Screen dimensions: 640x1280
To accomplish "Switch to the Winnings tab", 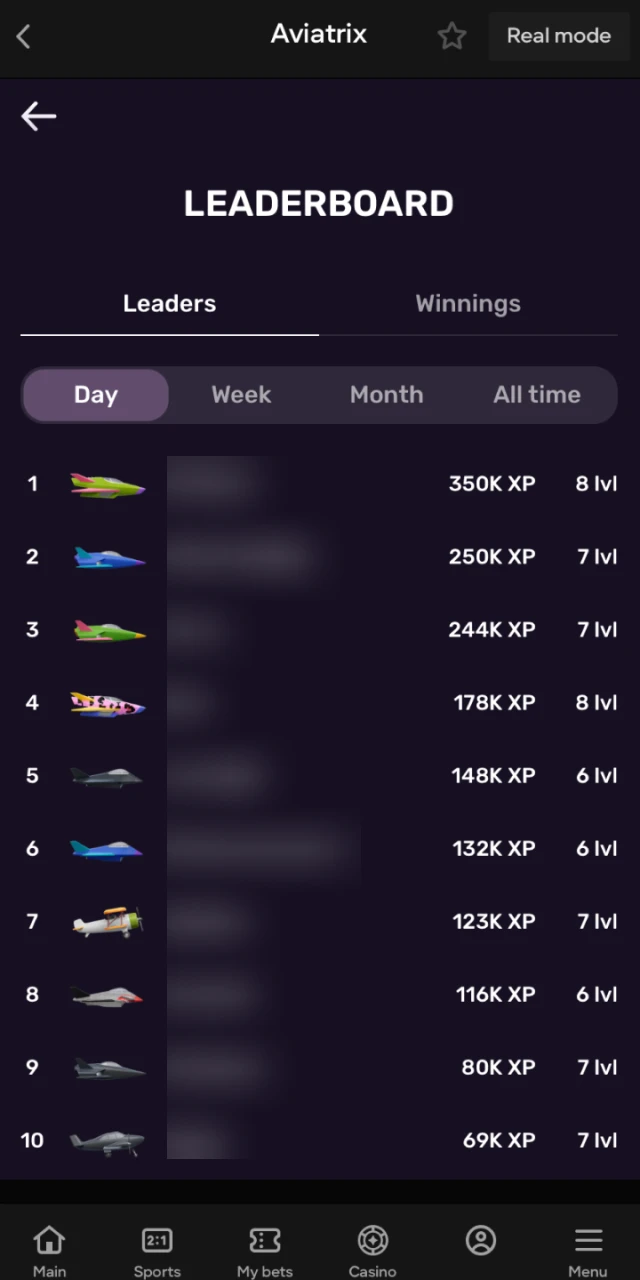I will tap(467, 303).
